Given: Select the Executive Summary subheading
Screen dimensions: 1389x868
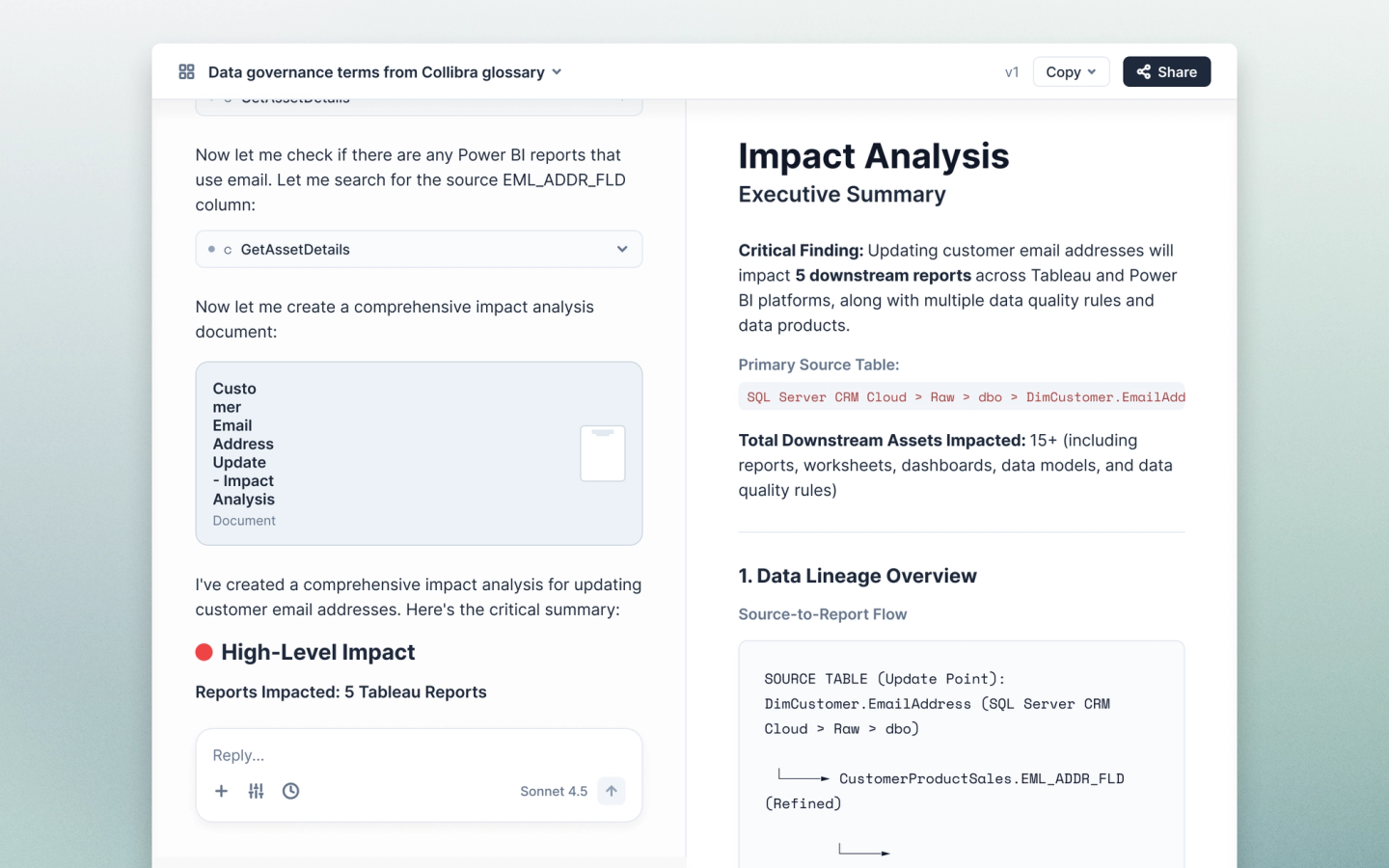Looking at the screenshot, I should coord(842,195).
